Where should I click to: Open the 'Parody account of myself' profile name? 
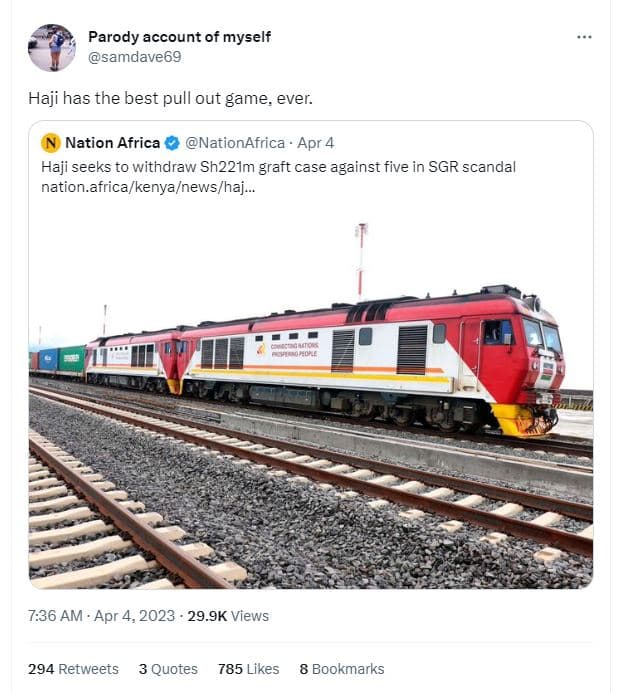pos(179,37)
